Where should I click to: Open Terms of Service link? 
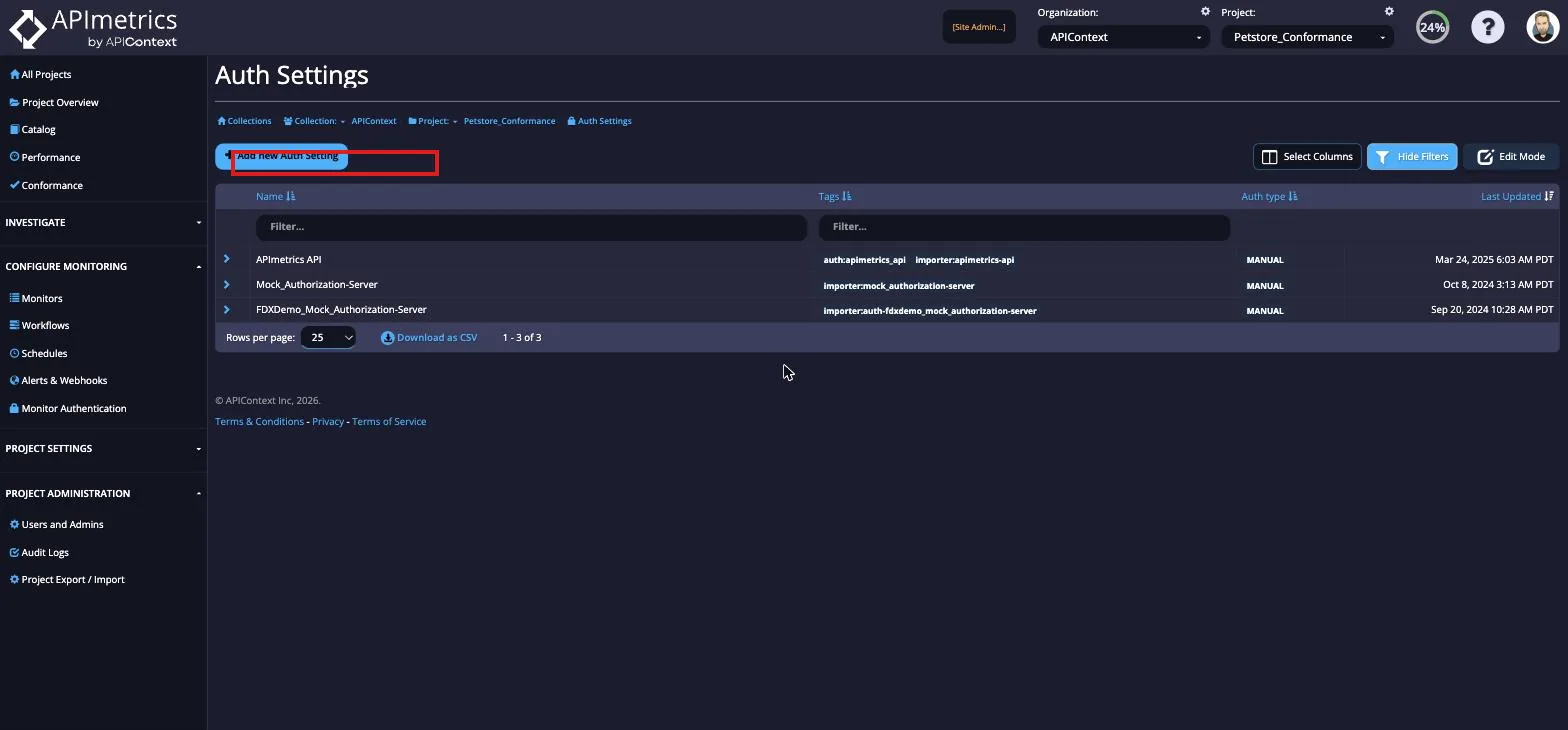pos(389,421)
